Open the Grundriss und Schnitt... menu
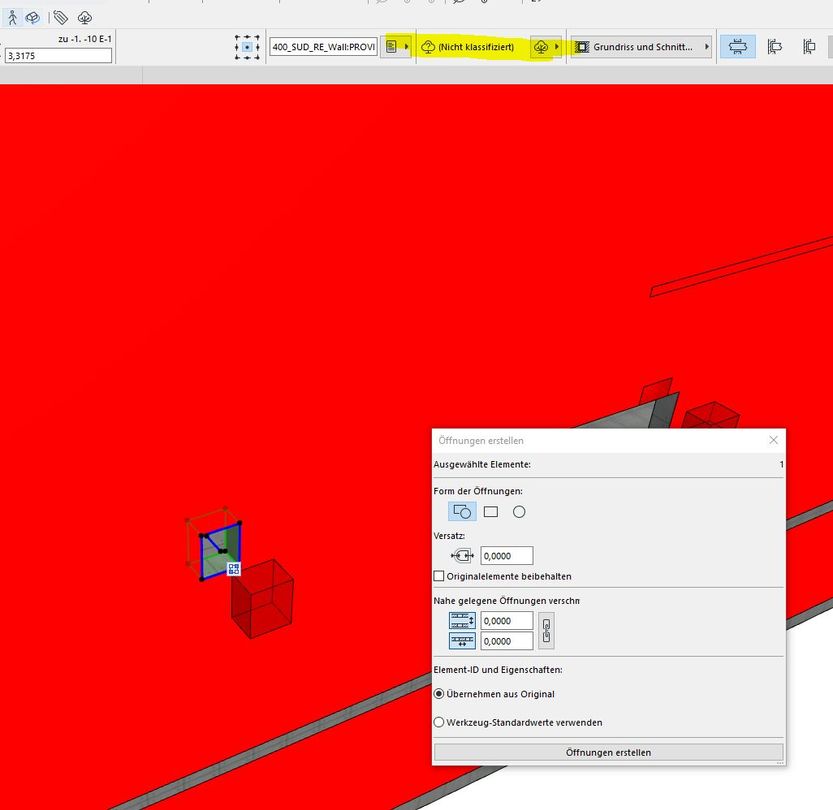 click(641, 47)
